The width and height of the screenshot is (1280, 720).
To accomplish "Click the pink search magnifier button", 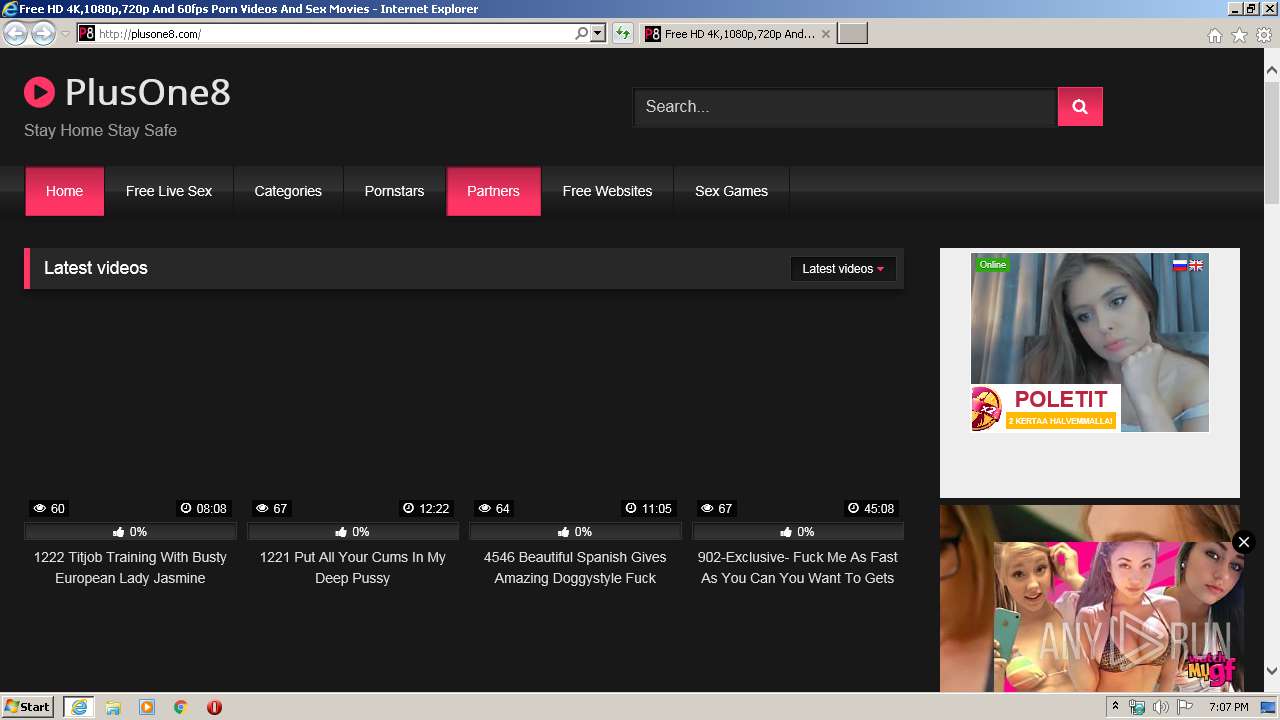I will tap(1080, 107).
